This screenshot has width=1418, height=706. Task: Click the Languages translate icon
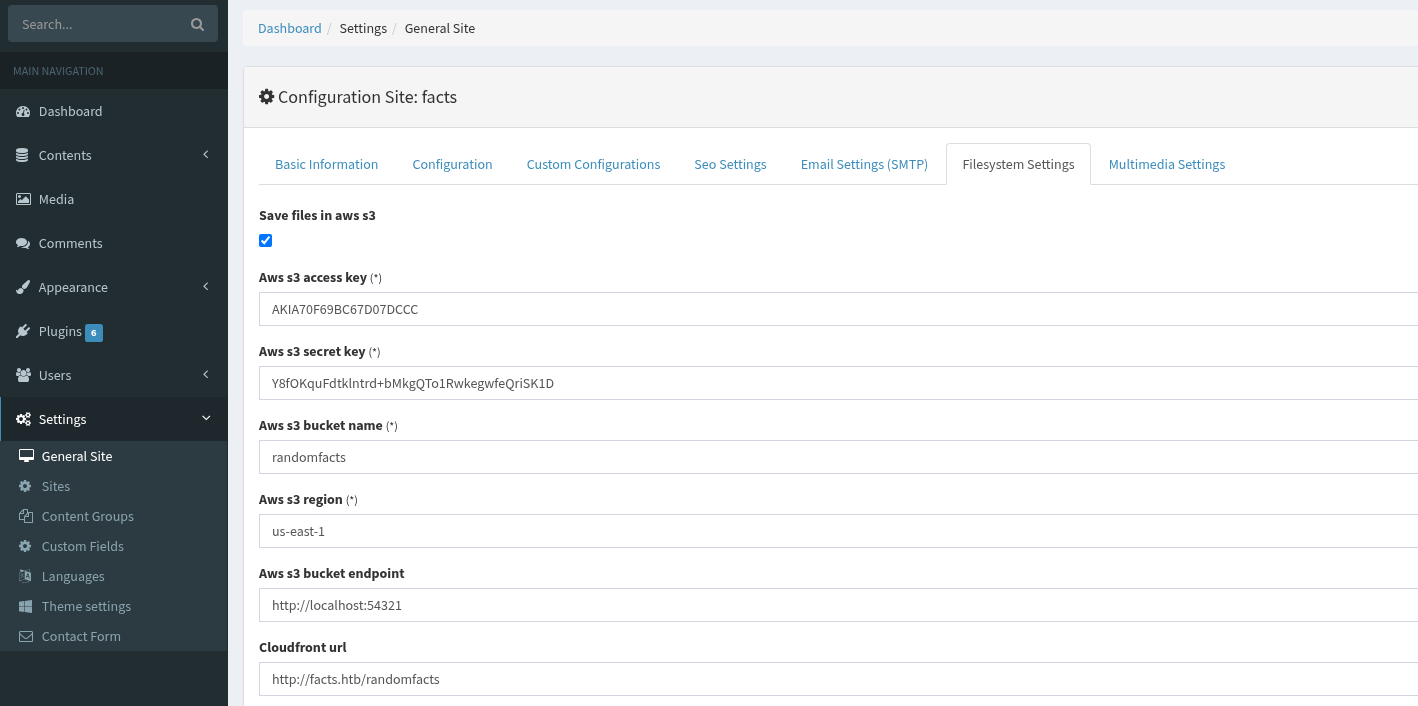[25, 576]
